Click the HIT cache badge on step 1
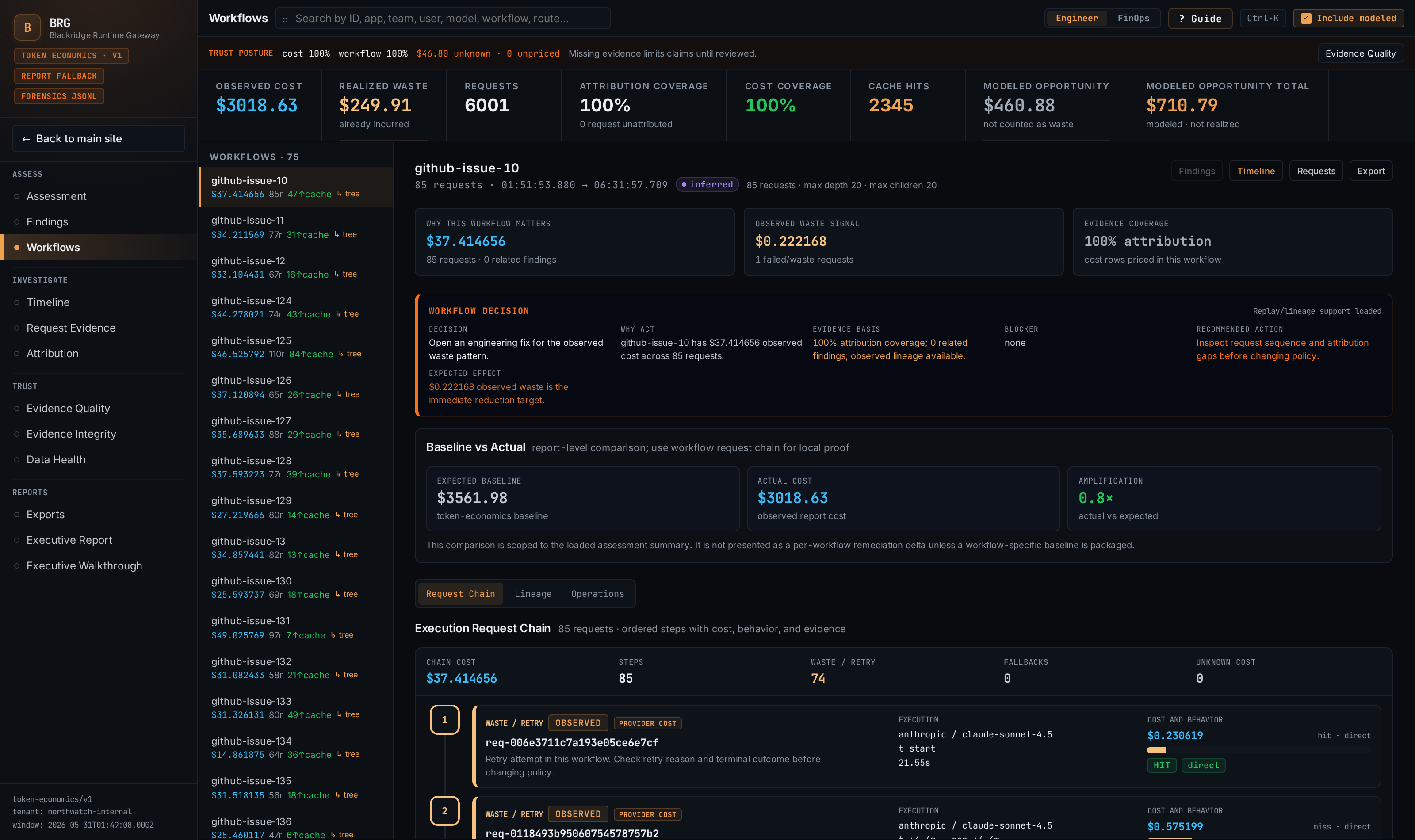 [1162, 765]
